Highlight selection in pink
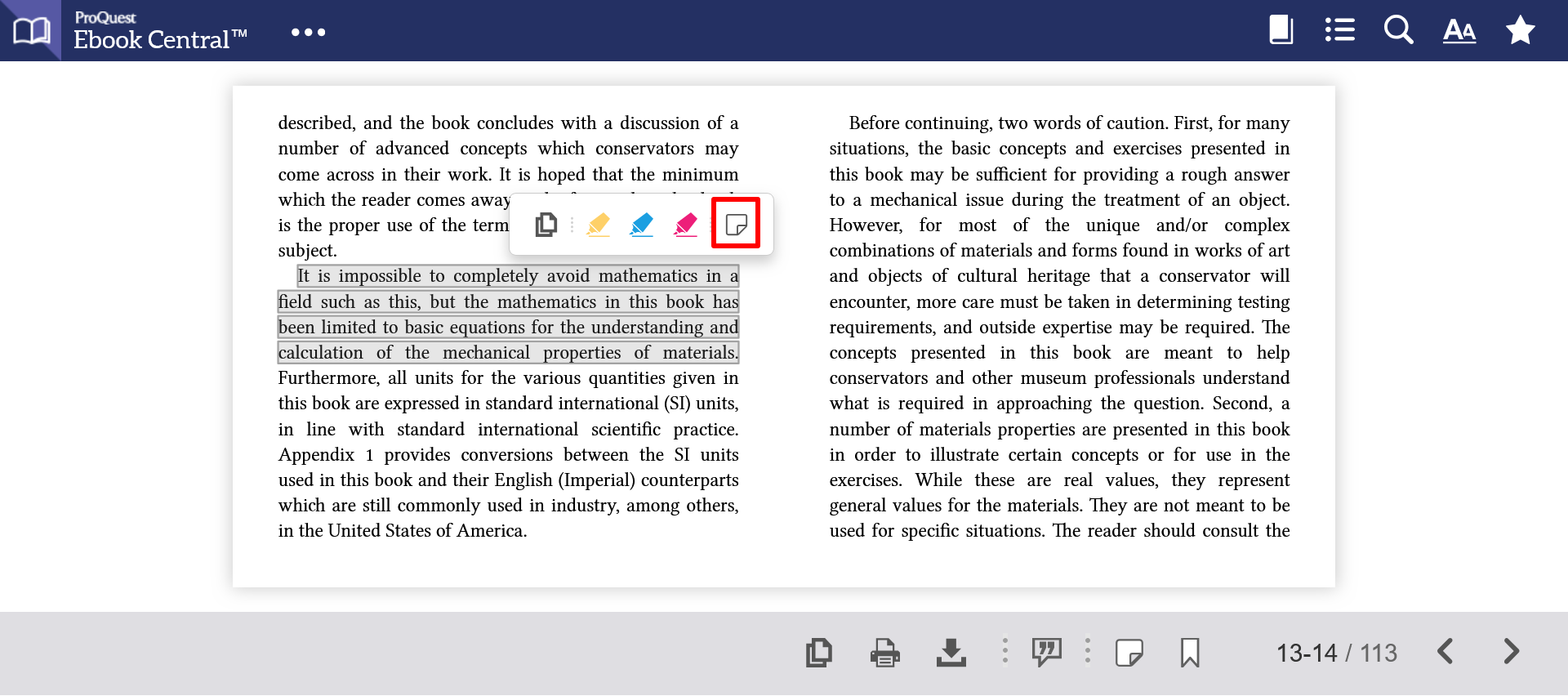1568x696 pixels. [x=686, y=224]
